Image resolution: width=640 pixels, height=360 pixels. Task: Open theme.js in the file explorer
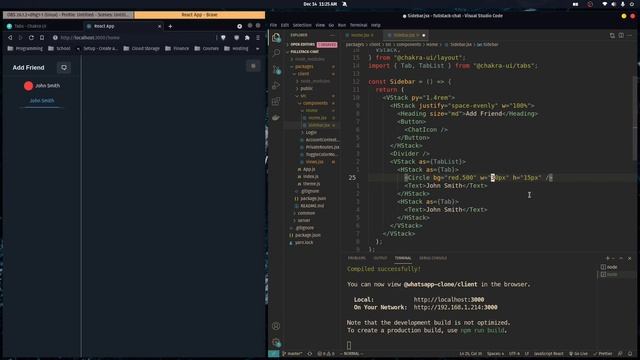coord(311,184)
